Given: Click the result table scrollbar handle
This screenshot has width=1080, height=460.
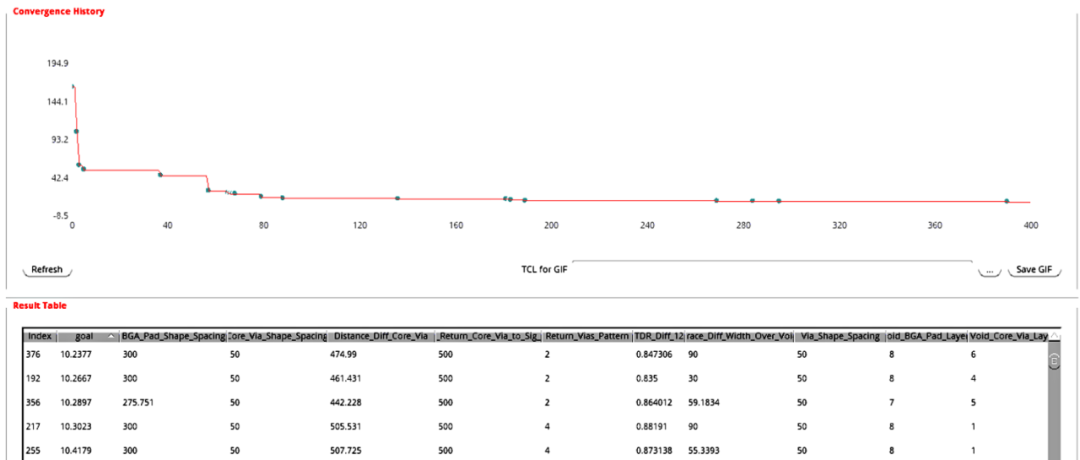Looking at the screenshot, I should click(1053, 362).
